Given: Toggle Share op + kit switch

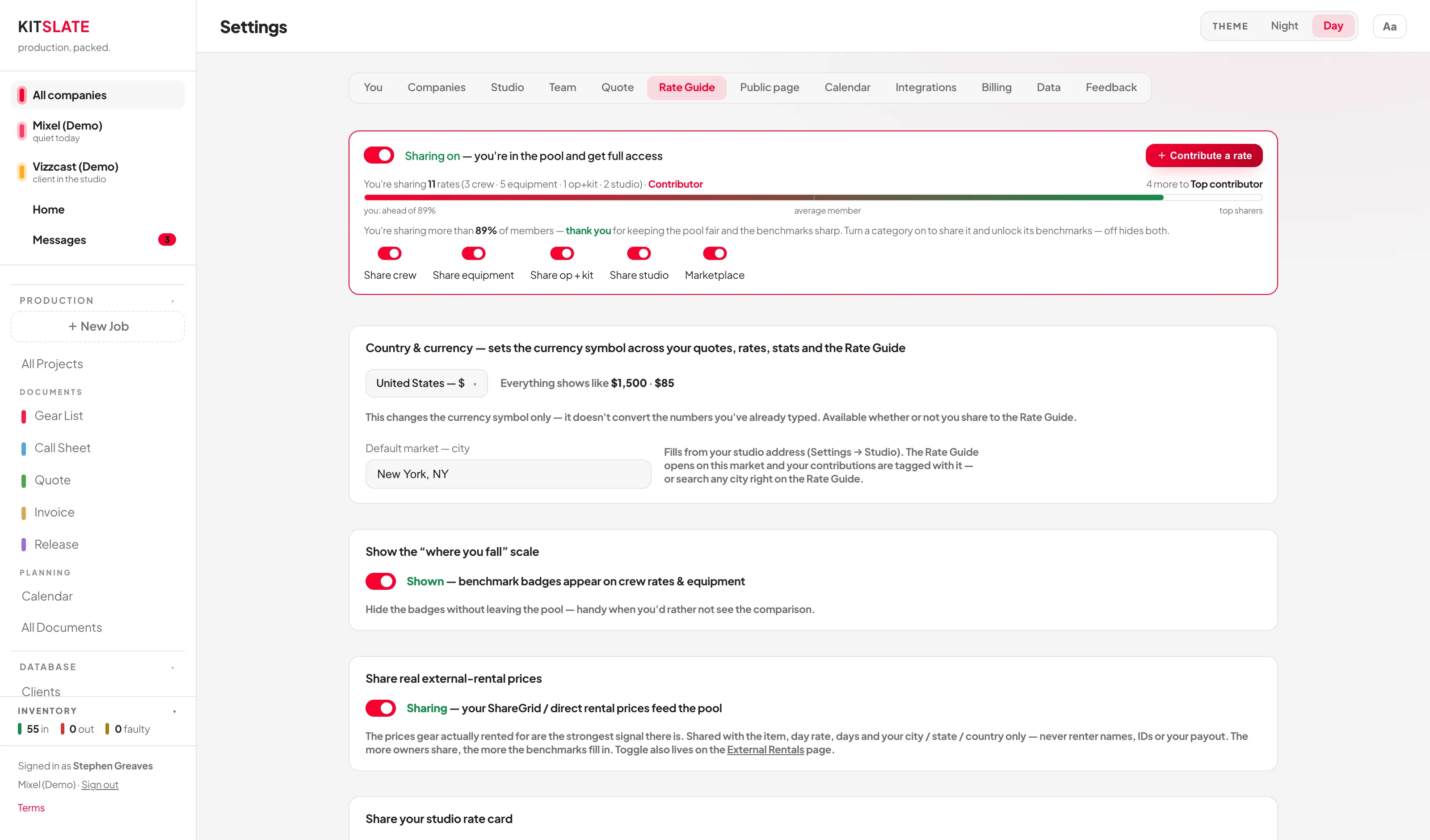Looking at the screenshot, I should click(x=562, y=253).
